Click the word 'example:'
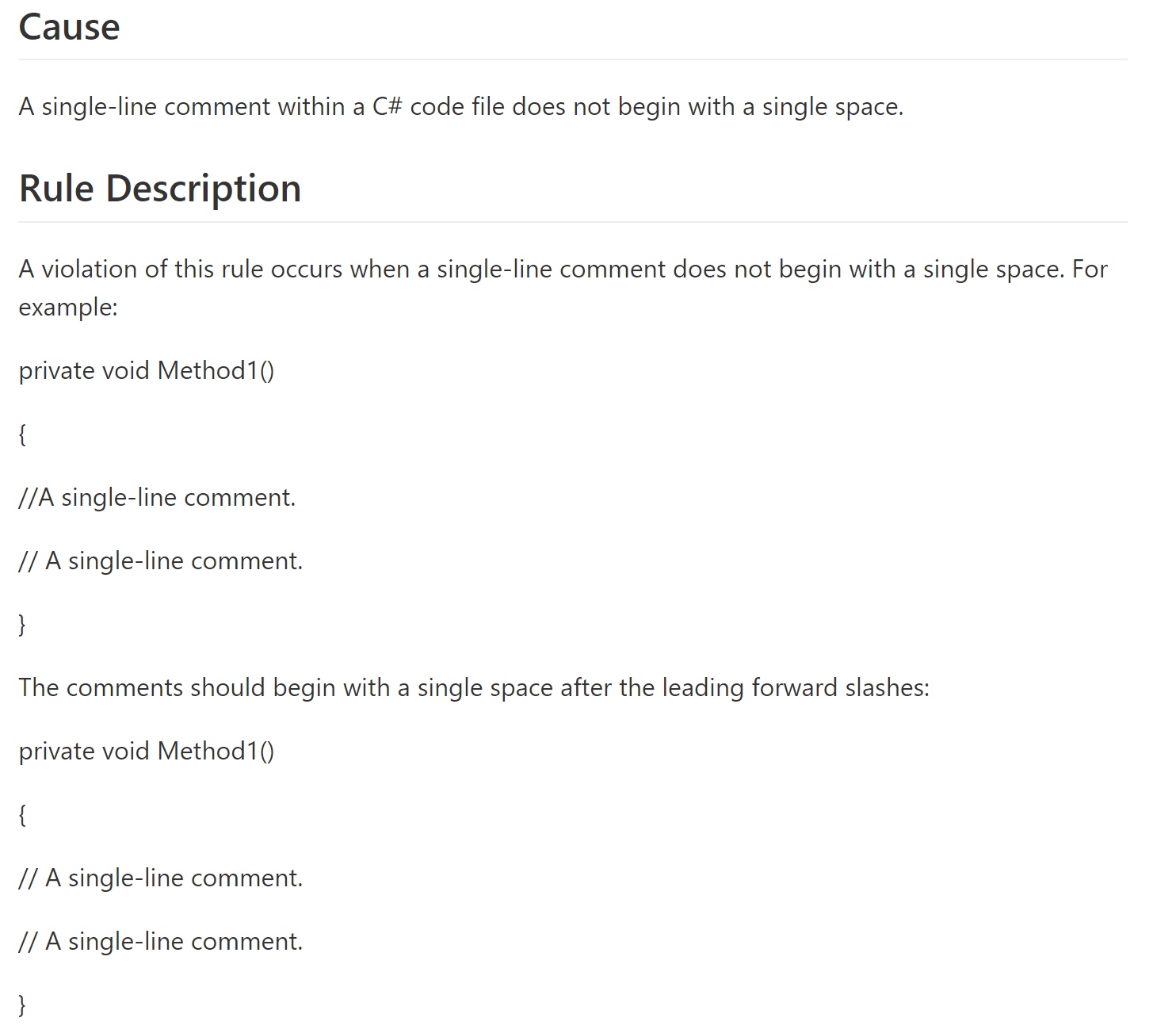Image resolution: width=1176 pixels, height=1033 pixels. click(68, 307)
